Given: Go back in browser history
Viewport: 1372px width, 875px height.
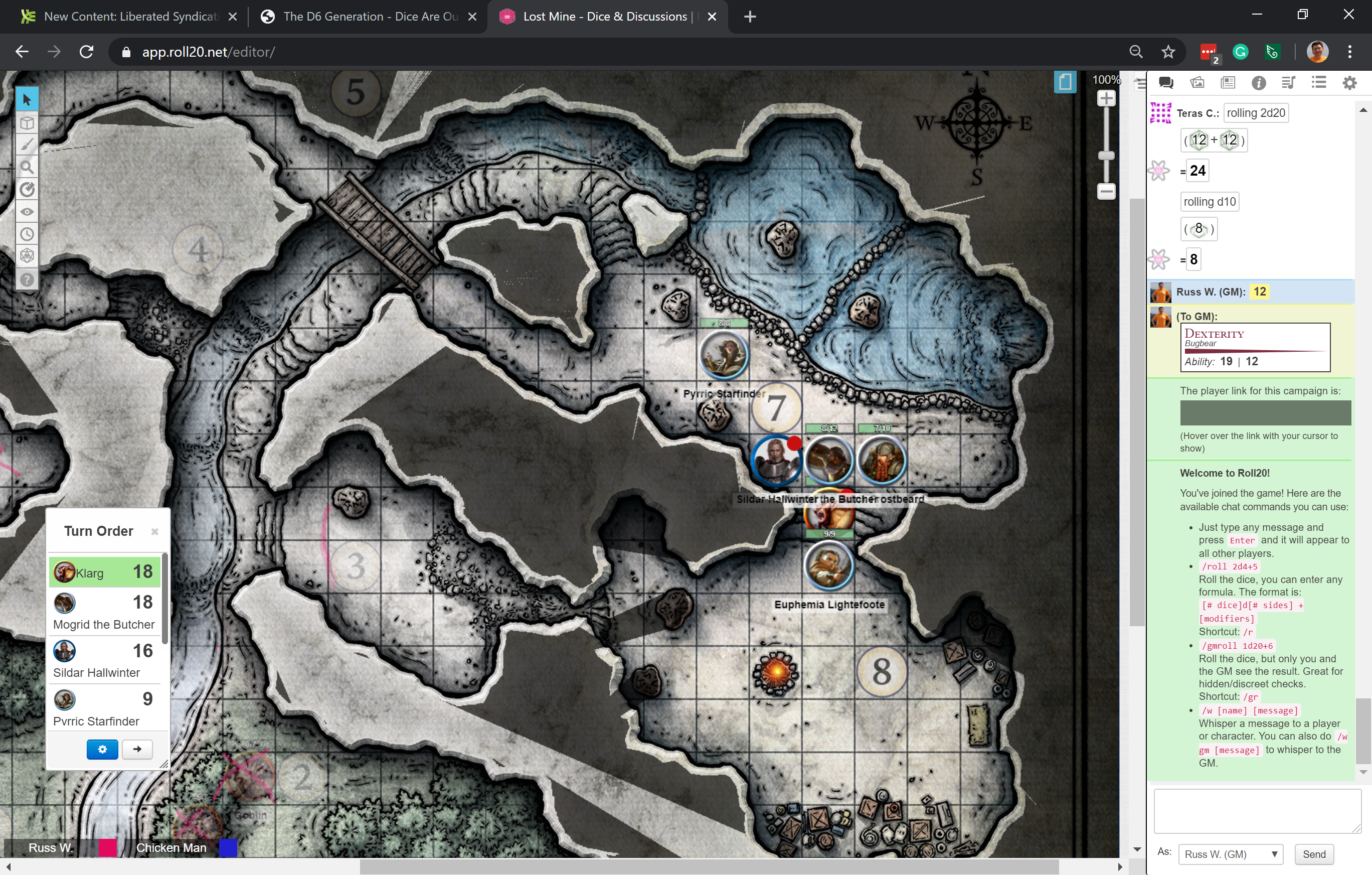Looking at the screenshot, I should tap(22, 52).
